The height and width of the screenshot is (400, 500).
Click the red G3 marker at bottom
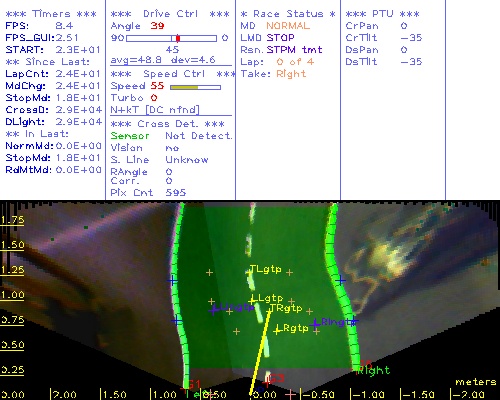click(x=277, y=379)
